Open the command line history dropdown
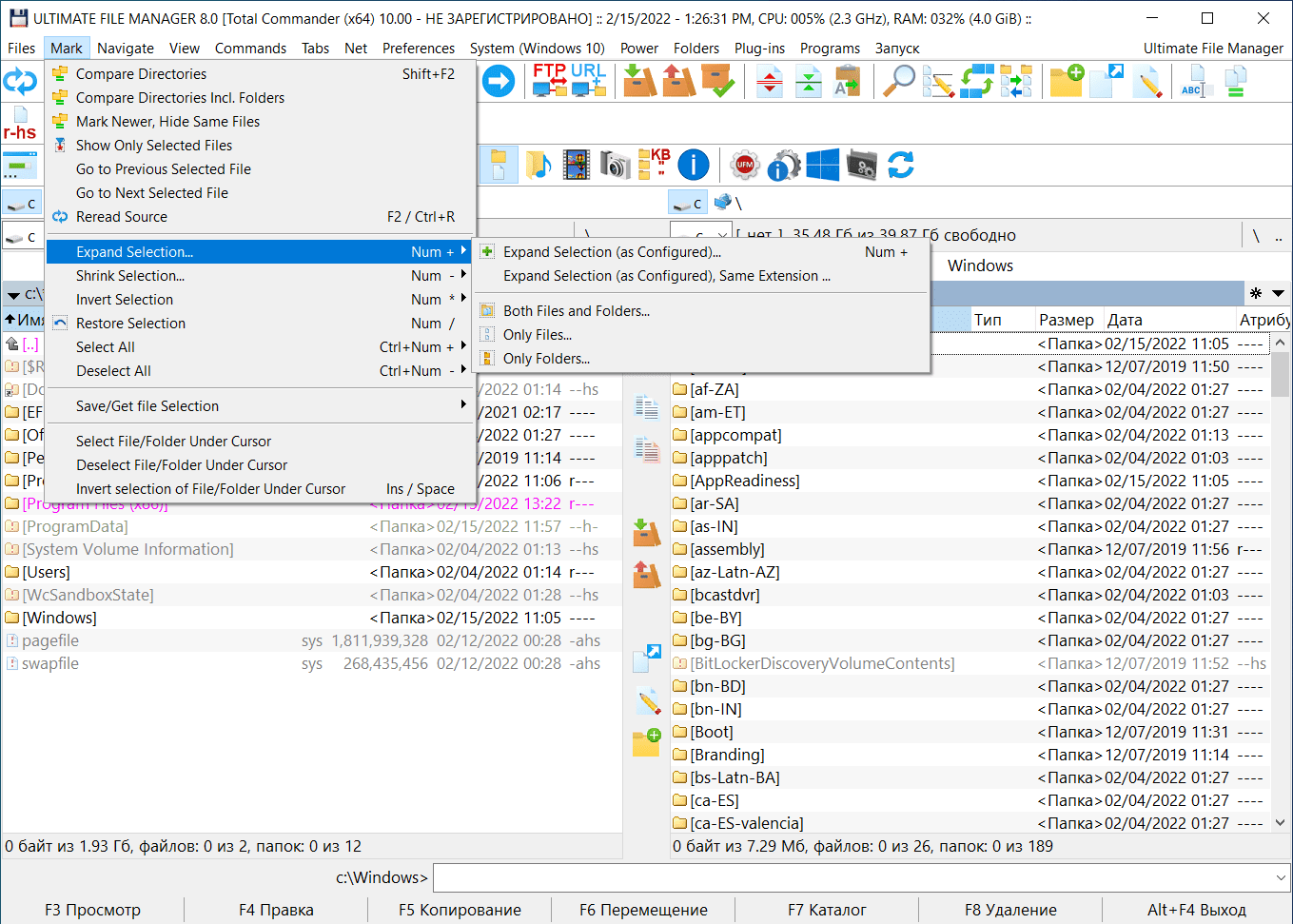The width and height of the screenshot is (1293, 924). tap(1281, 877)
